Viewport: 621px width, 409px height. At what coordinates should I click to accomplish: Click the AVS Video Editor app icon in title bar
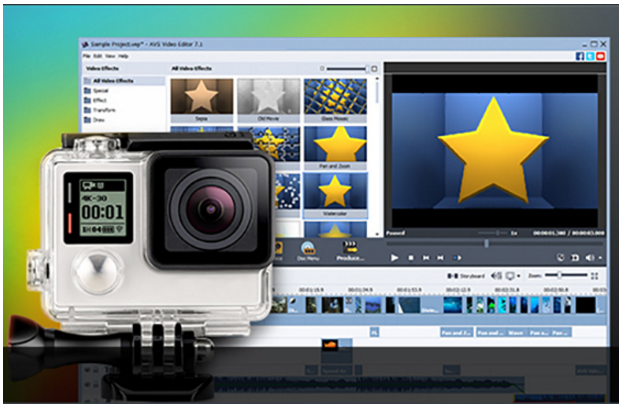(85, 44)
